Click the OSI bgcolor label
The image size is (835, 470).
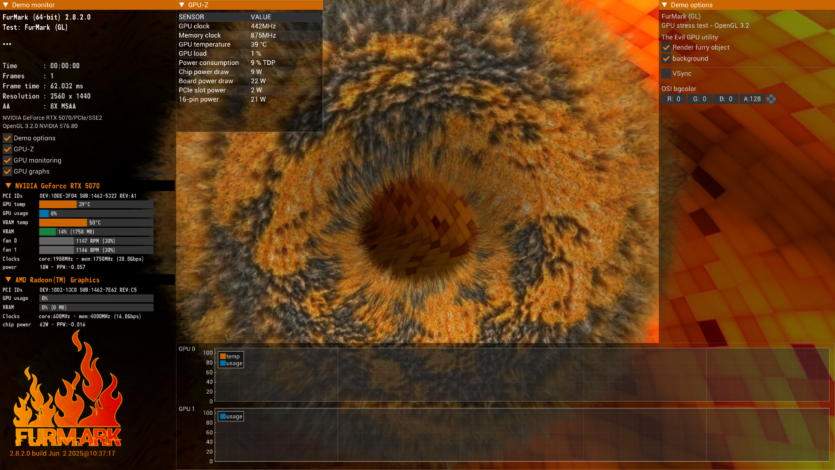tap(678, 89)
